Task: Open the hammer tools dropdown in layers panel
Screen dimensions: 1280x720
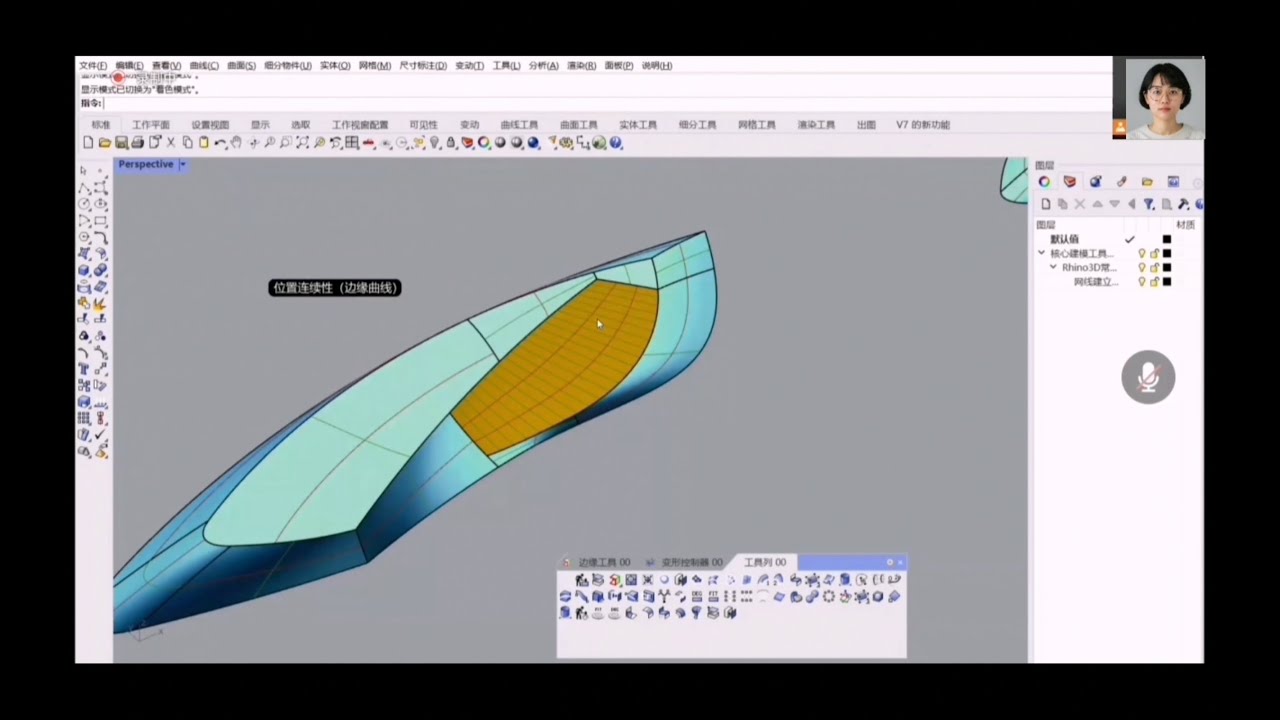Action: click(1183, 204)
